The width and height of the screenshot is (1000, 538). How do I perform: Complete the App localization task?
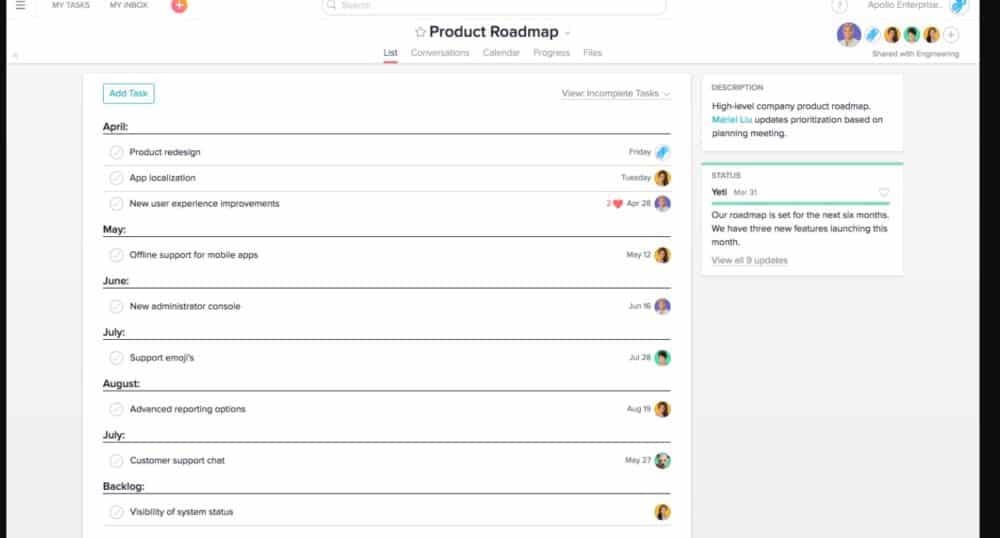point(116,178)
